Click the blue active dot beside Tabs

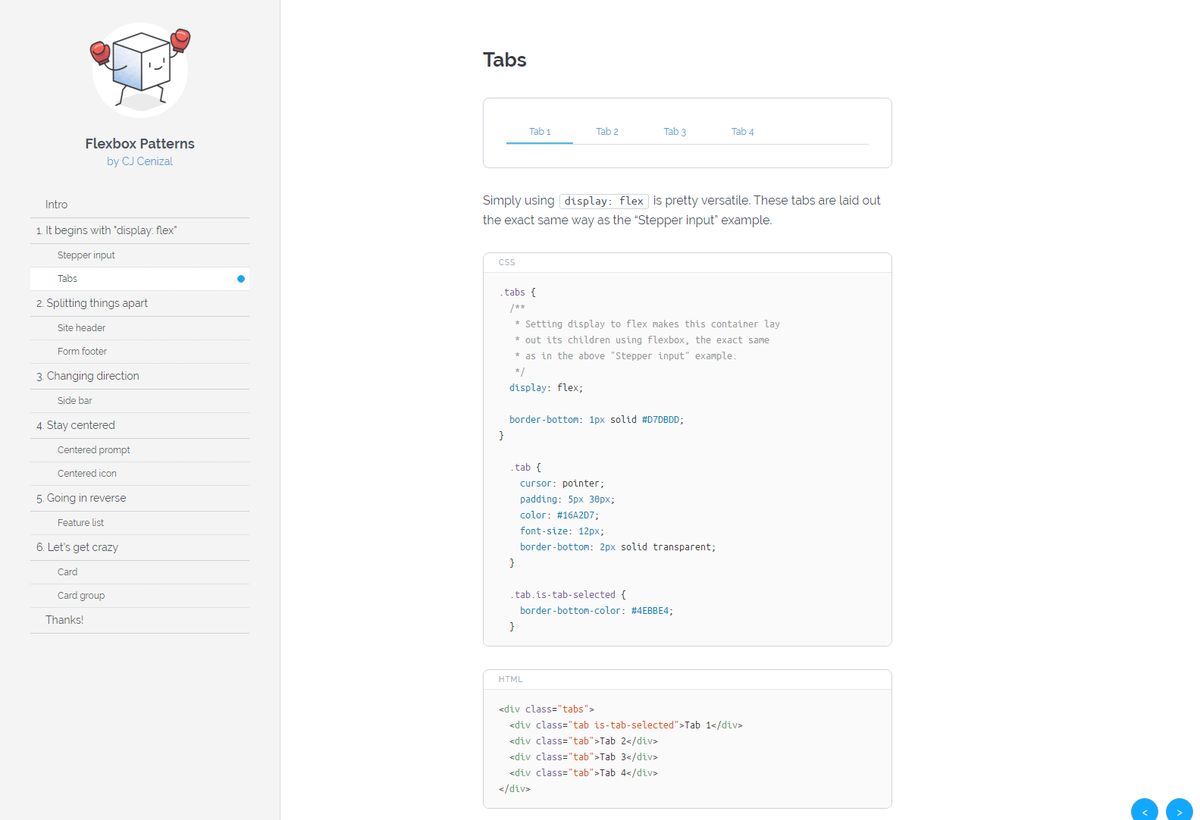tap(241, 279)
